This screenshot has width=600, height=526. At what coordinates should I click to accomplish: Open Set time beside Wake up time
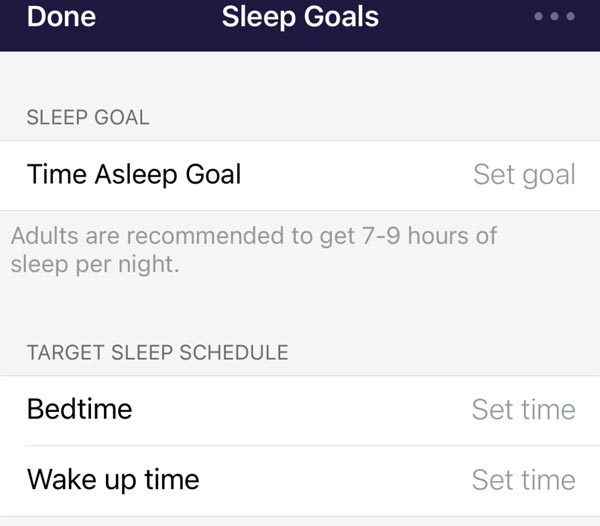[x=523, y=480]
